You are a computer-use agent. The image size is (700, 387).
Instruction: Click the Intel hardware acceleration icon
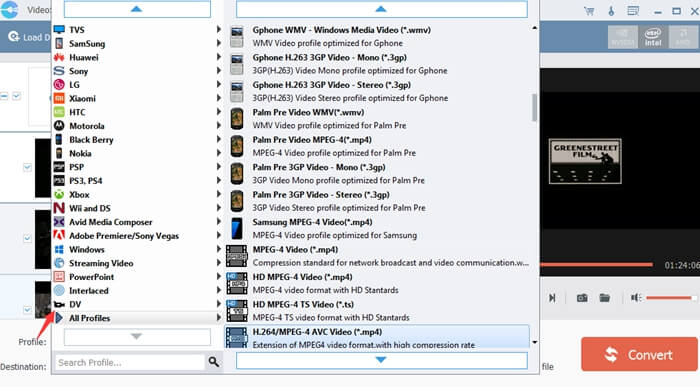[652, 37]
